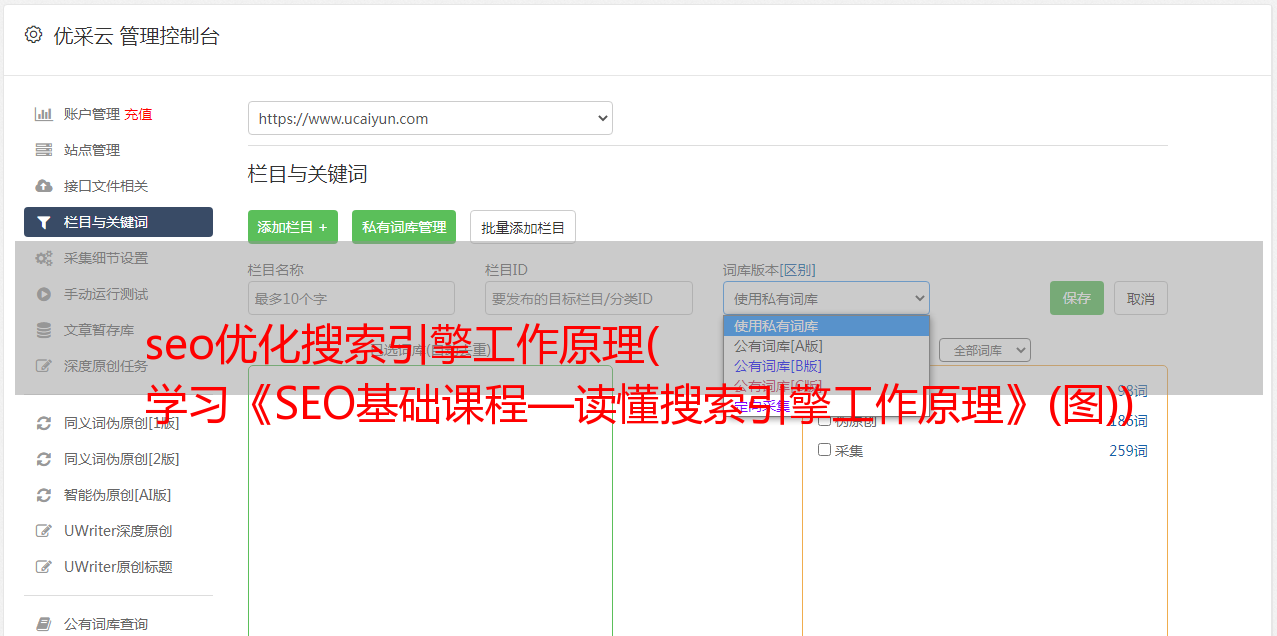1277x636 pixels.
Task: Click the 私有词库管理 button
Action: pyautogui.click(x=404, y=227)
